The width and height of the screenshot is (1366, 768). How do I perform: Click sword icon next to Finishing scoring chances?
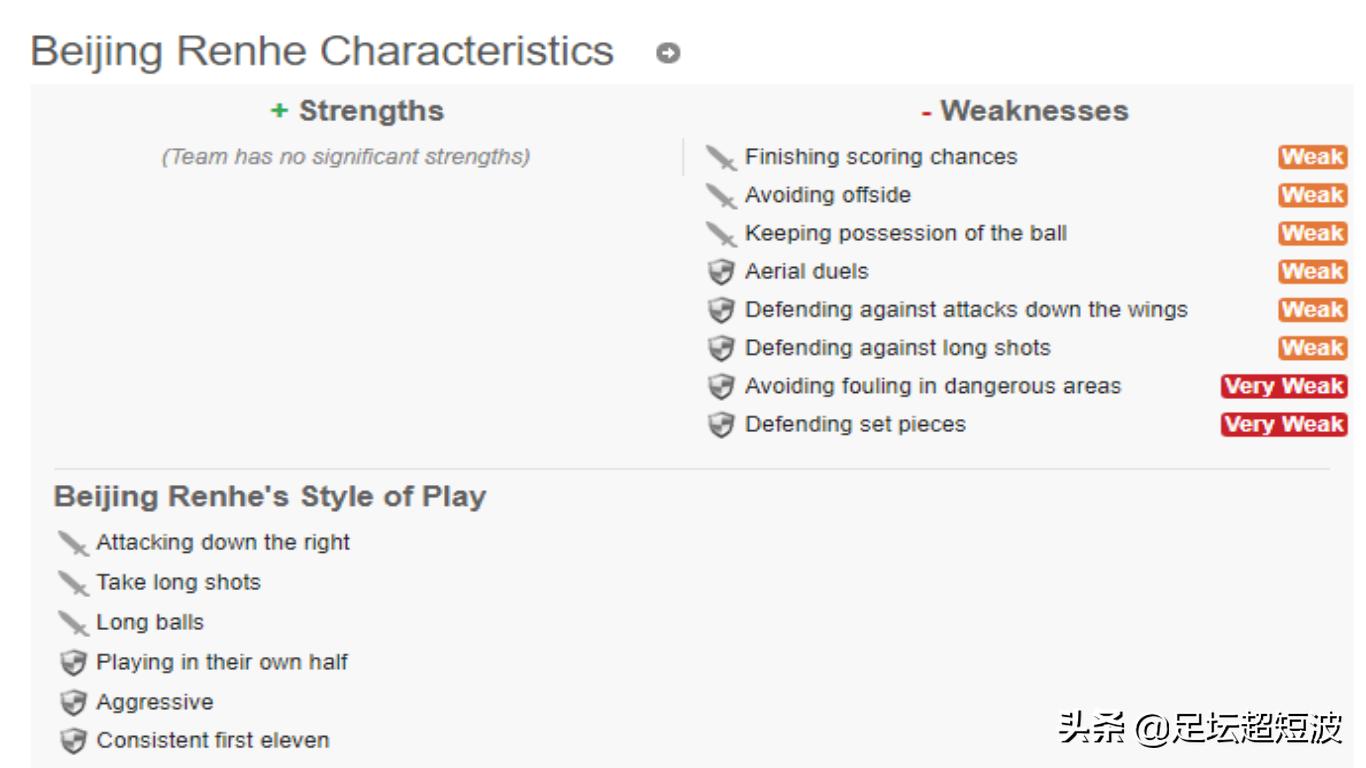pyautogui.click(x=720, y=158)
